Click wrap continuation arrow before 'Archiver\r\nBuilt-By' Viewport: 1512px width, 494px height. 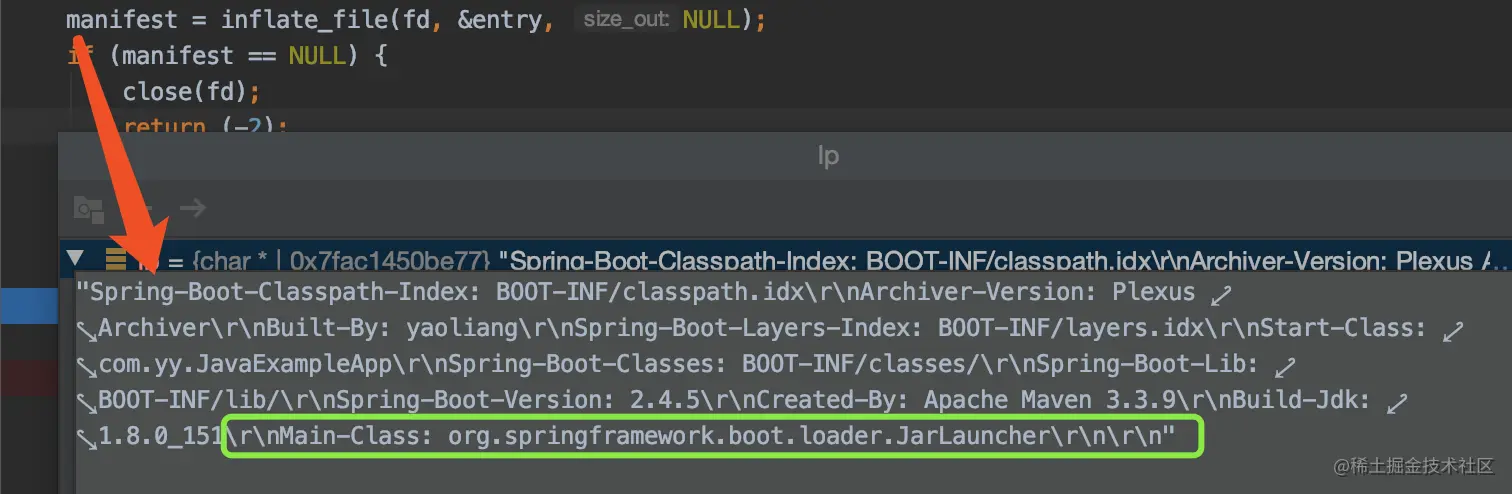[88, 329]
